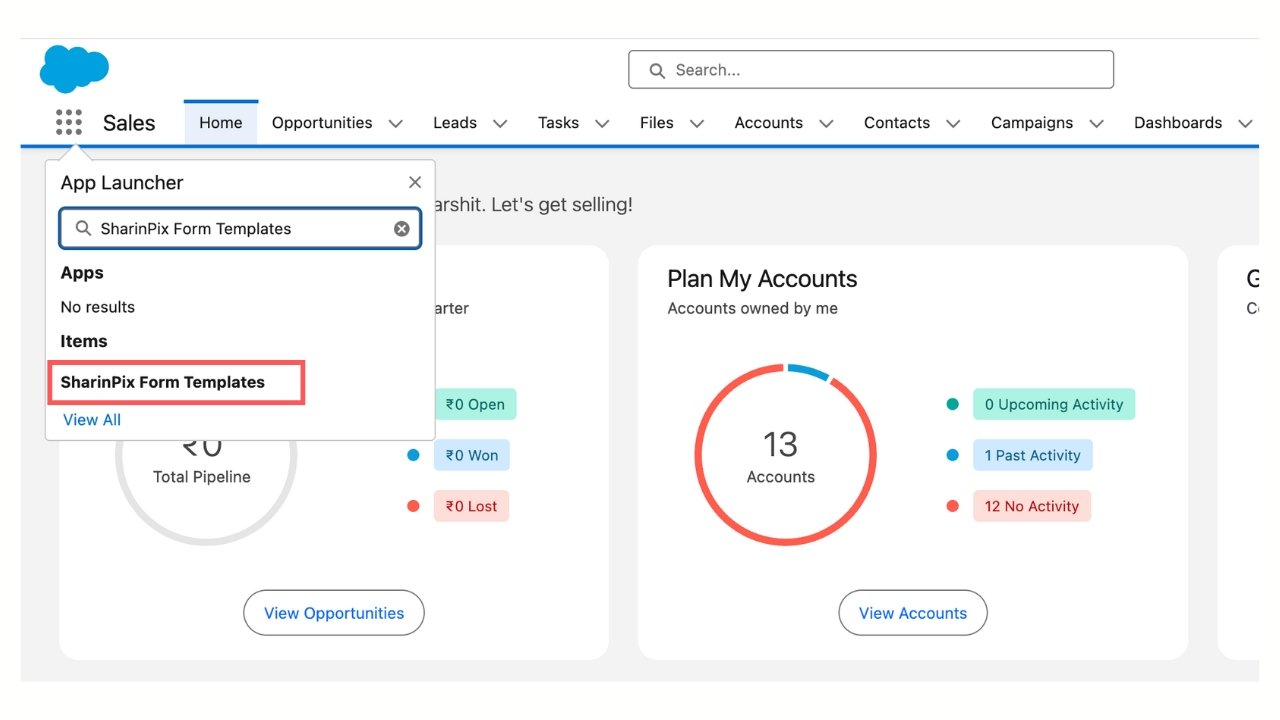Click the View Accounts button
The width and height of the screenshot is (1280, 720).
913,613
